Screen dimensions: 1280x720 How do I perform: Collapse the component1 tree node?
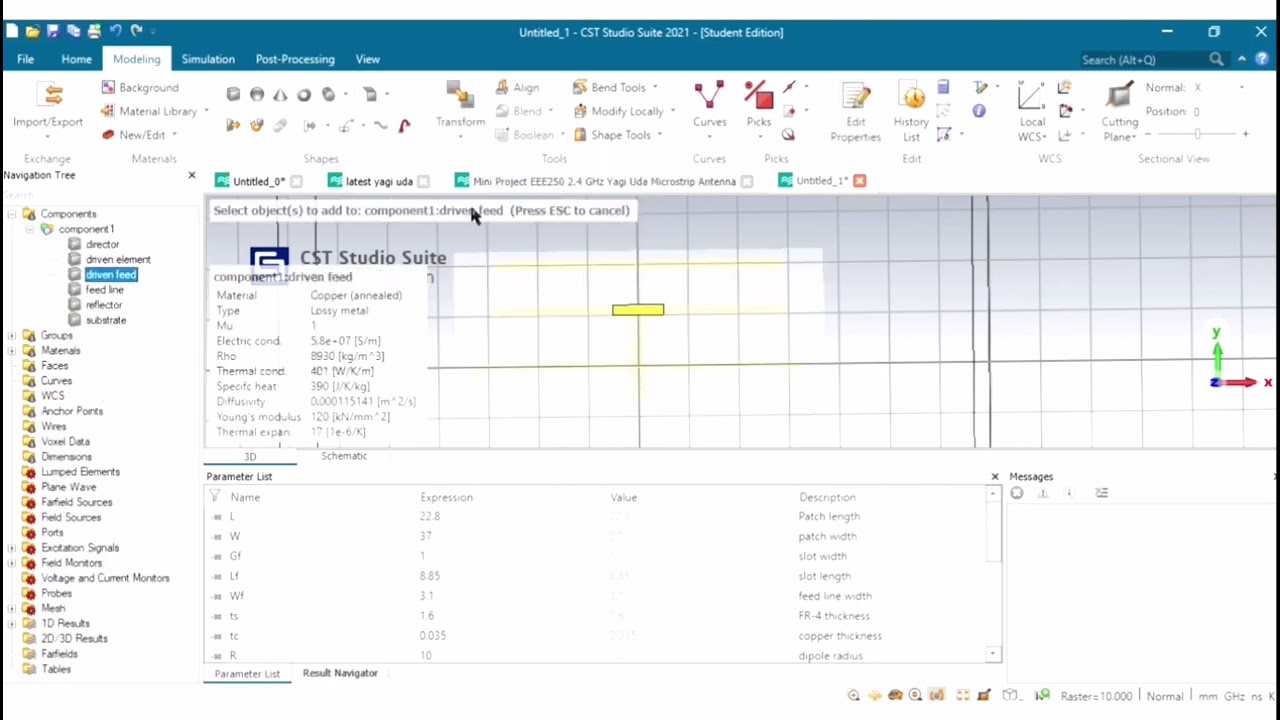point(30,229)
